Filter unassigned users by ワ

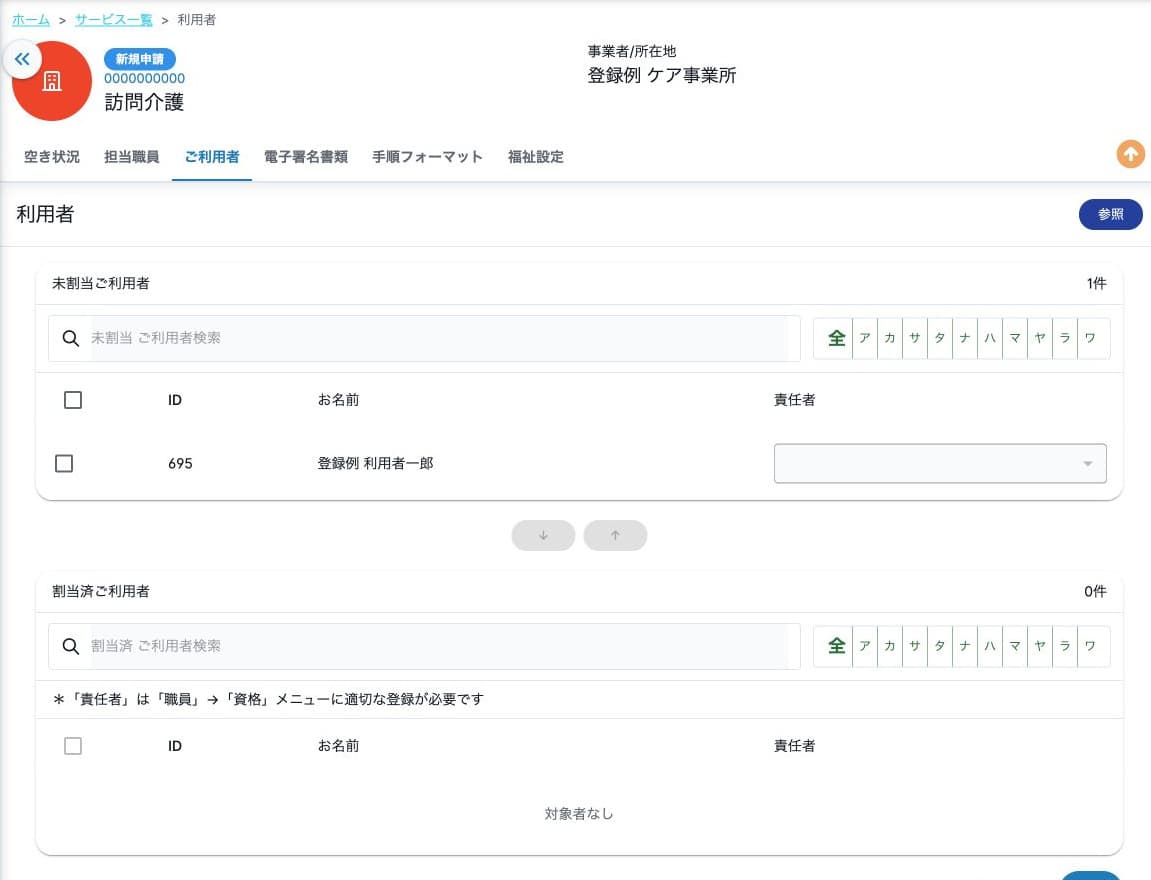coord(1090,338)
